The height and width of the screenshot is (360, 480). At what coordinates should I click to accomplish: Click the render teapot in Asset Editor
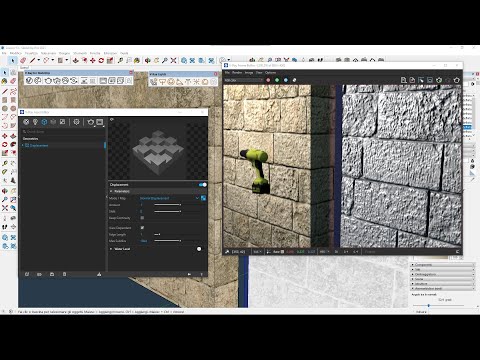coord(90,122)
